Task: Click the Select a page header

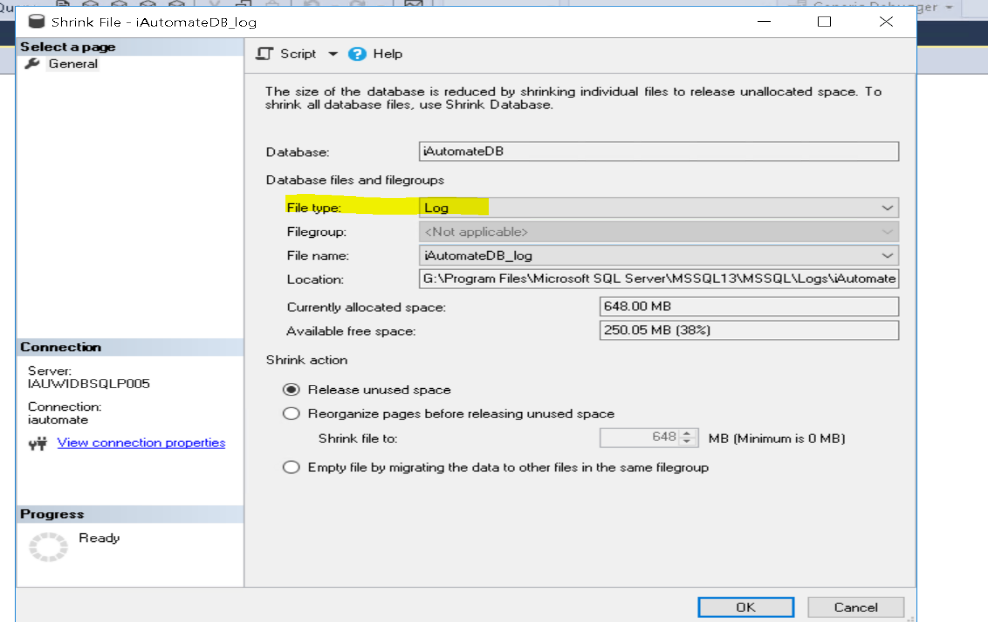Action: click(x=130, y=47)
